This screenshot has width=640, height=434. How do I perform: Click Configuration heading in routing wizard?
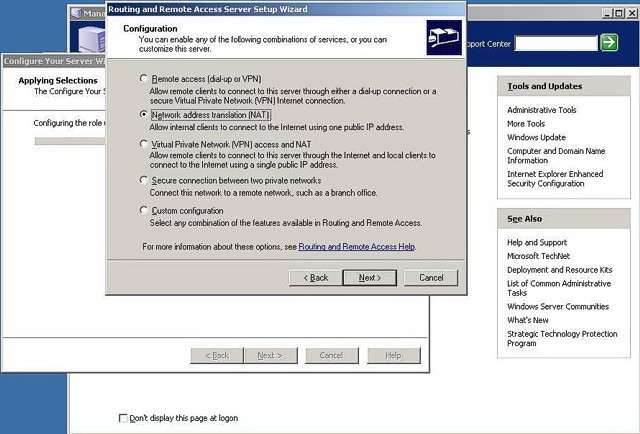click(x=150, y=29)
